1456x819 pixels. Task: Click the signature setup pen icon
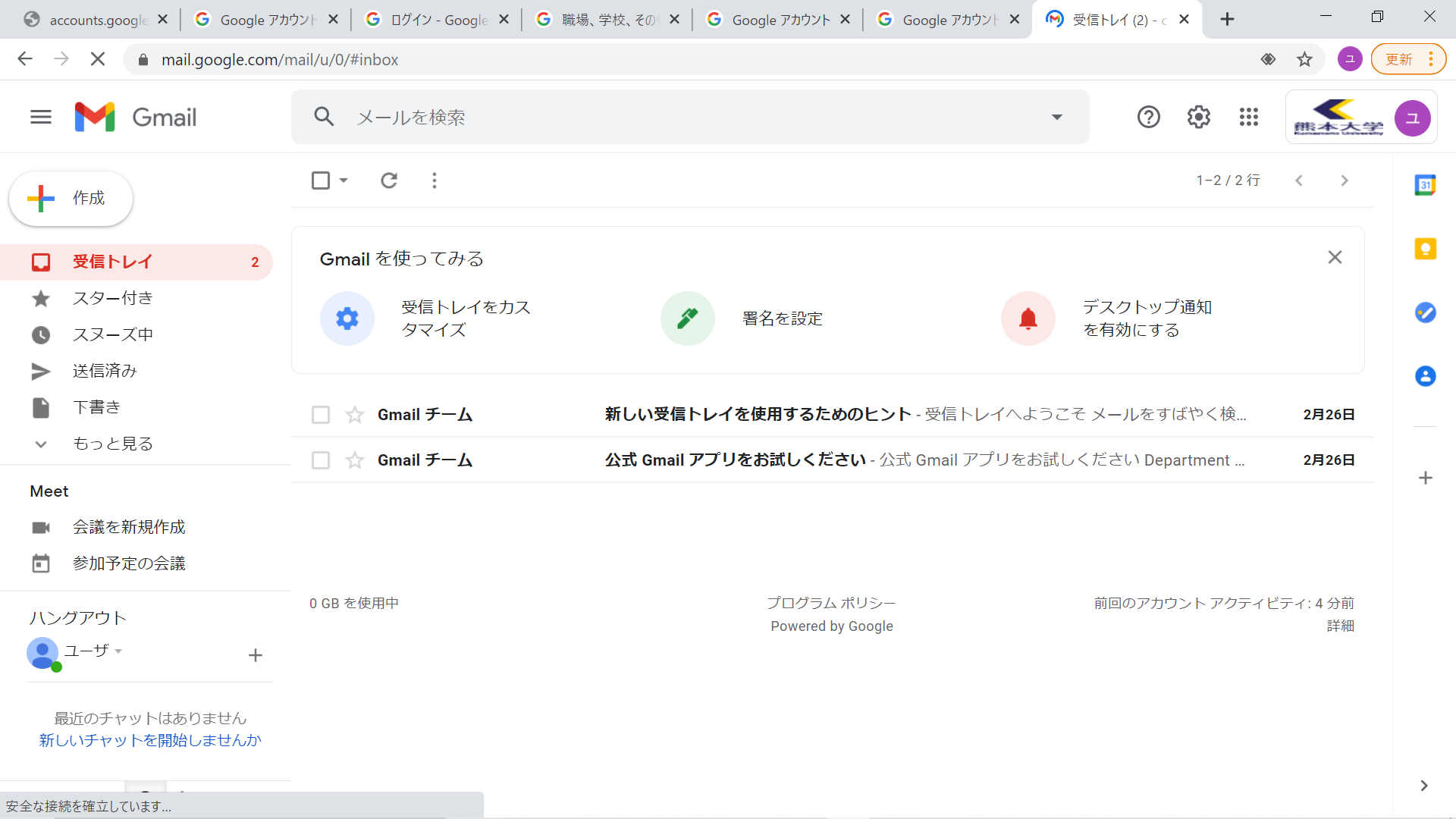[x=688, y=318]
